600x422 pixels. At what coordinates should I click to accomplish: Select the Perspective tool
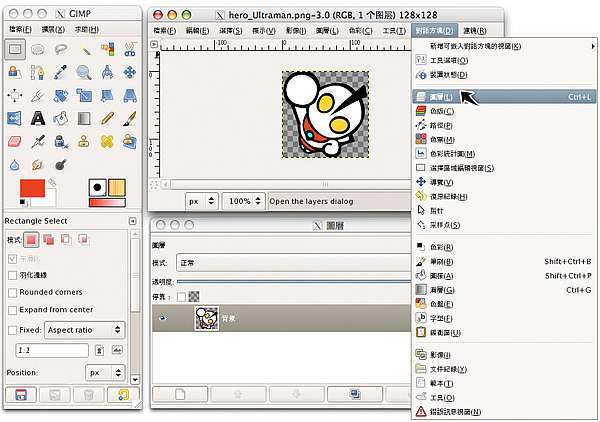point(130,96)
